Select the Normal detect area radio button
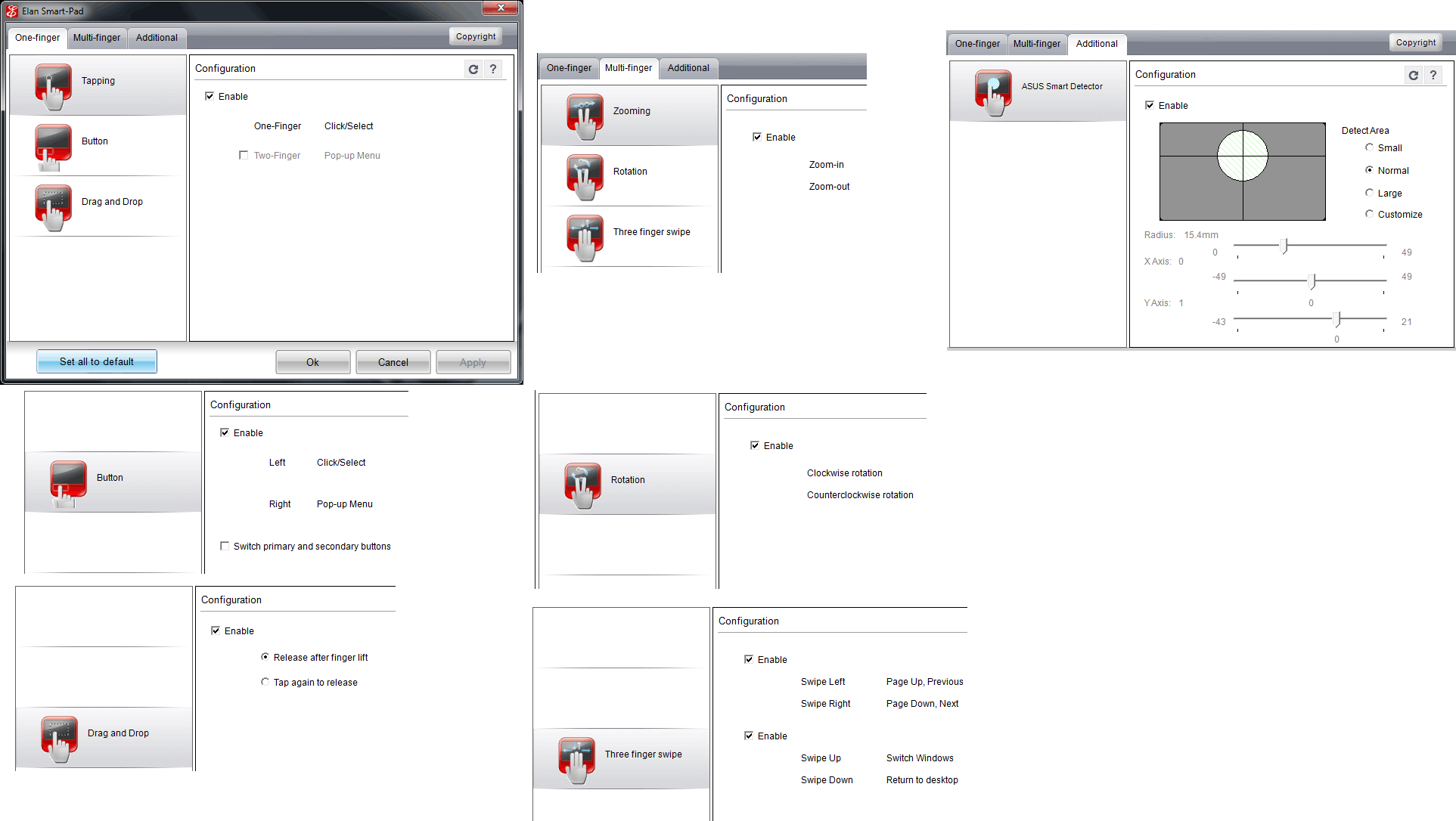The width and height of the screenshot is (1456, 821). pos(1368,170)
